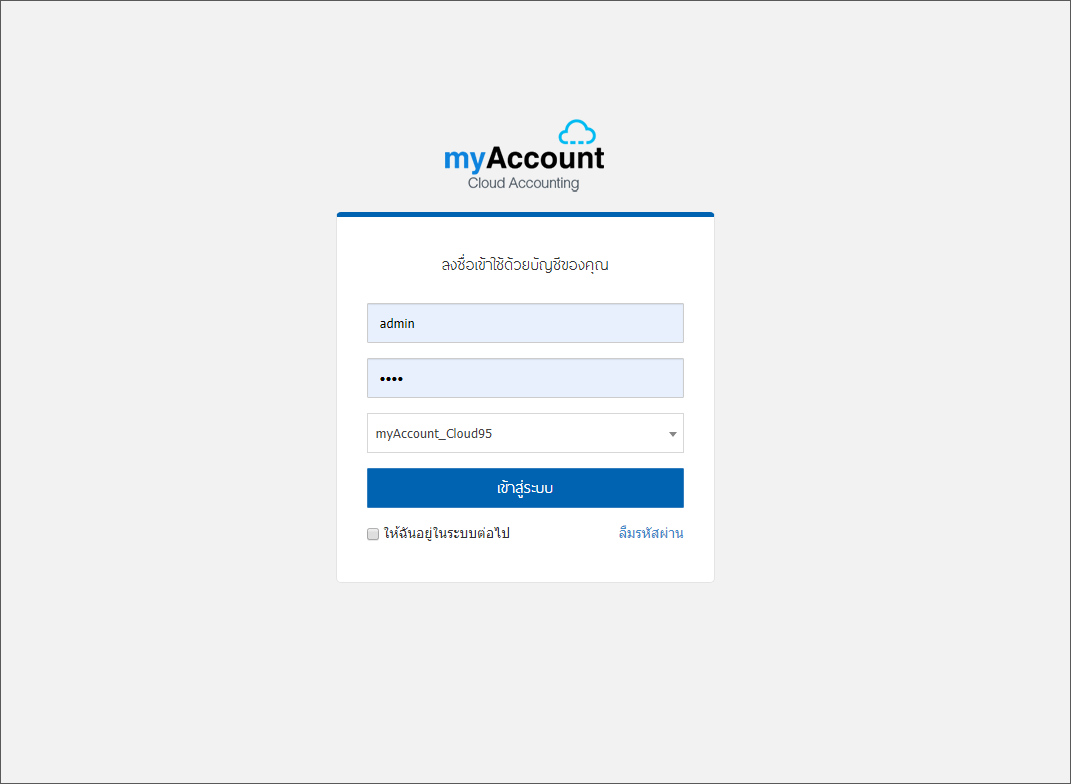Click the ให้ฉันอยู่ในระบบต่อไป label text
Screen dimensions: 1071x784
(x=447, y=533)
